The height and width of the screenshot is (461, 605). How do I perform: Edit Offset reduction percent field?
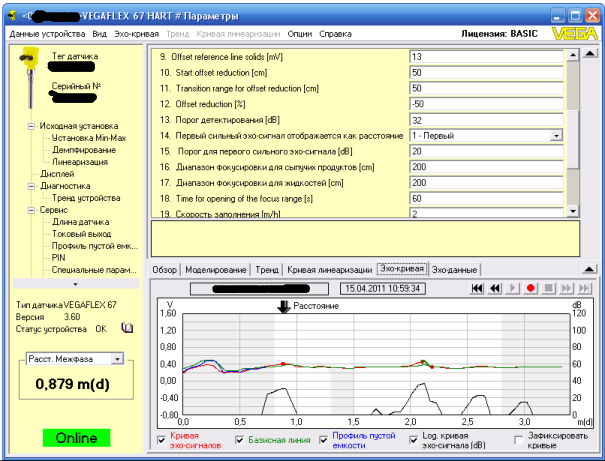486,104
